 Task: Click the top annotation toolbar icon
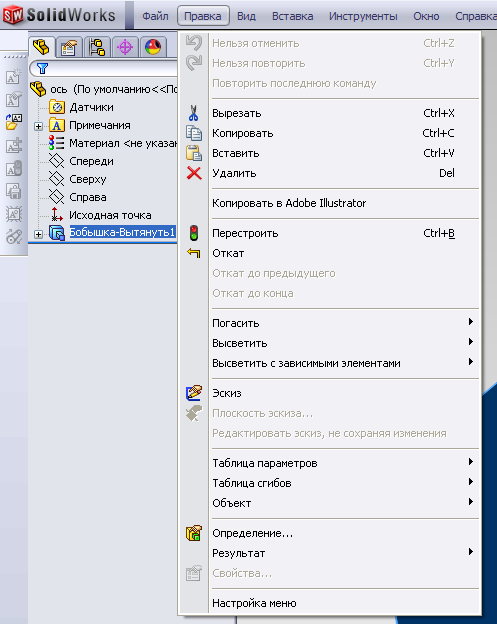[14, 76]
